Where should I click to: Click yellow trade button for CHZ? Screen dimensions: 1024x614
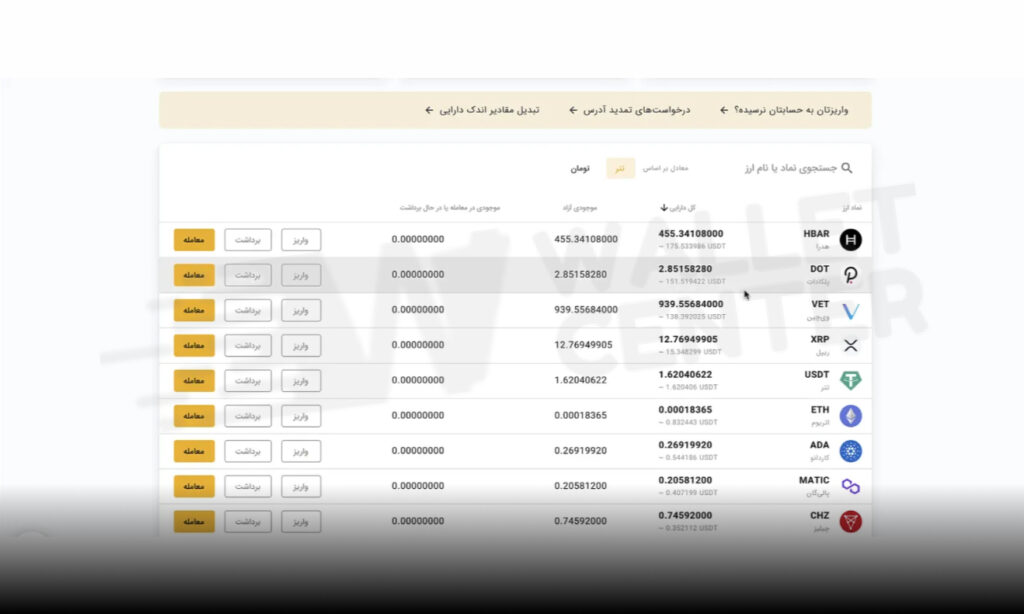194,522
